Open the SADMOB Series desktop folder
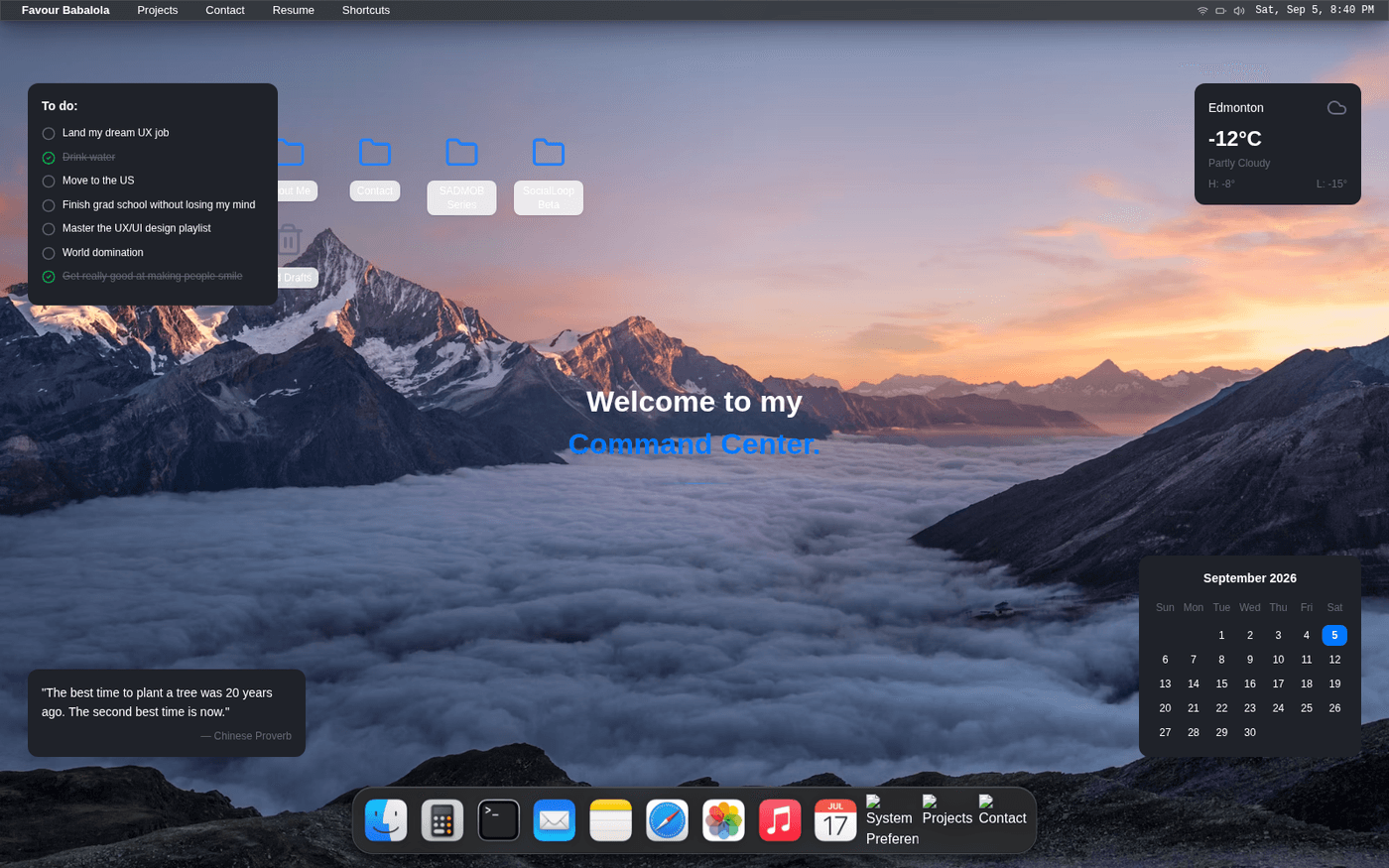 [x=461, y=175]
